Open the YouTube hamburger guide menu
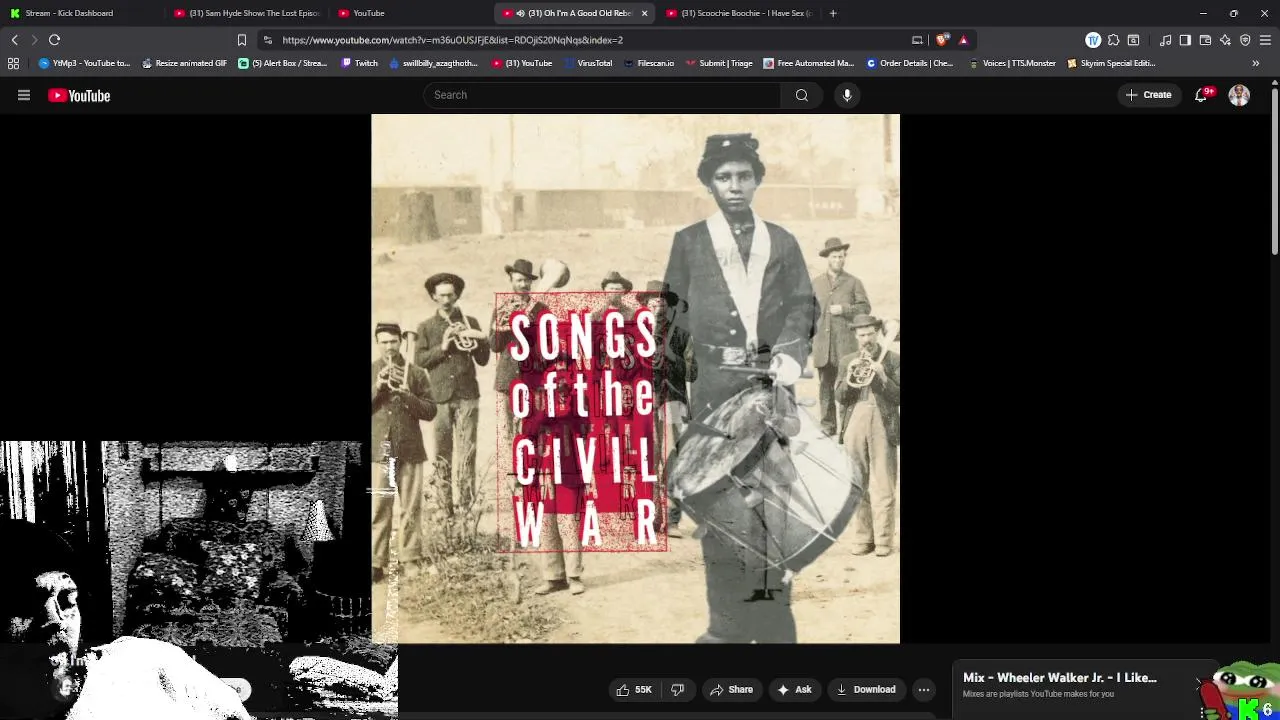This screenshot has height=720, width=1280. point(24,96)
